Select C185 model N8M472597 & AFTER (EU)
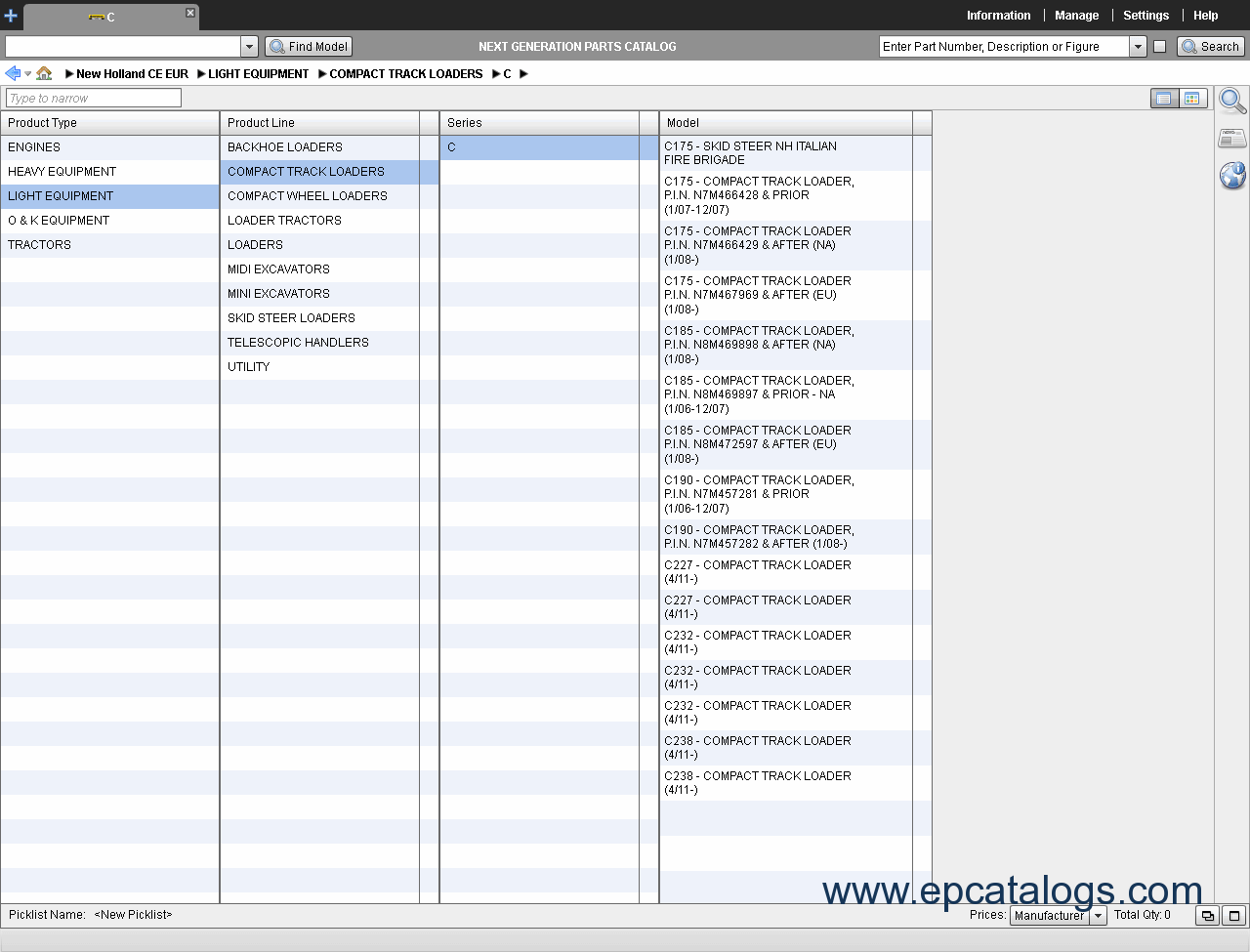1250x952 pixels. click(796, 444)
